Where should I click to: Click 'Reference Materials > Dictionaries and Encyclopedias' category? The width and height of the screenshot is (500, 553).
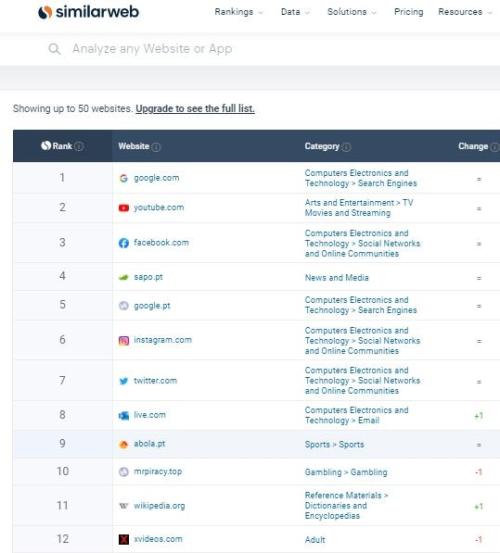click(346, 505)
